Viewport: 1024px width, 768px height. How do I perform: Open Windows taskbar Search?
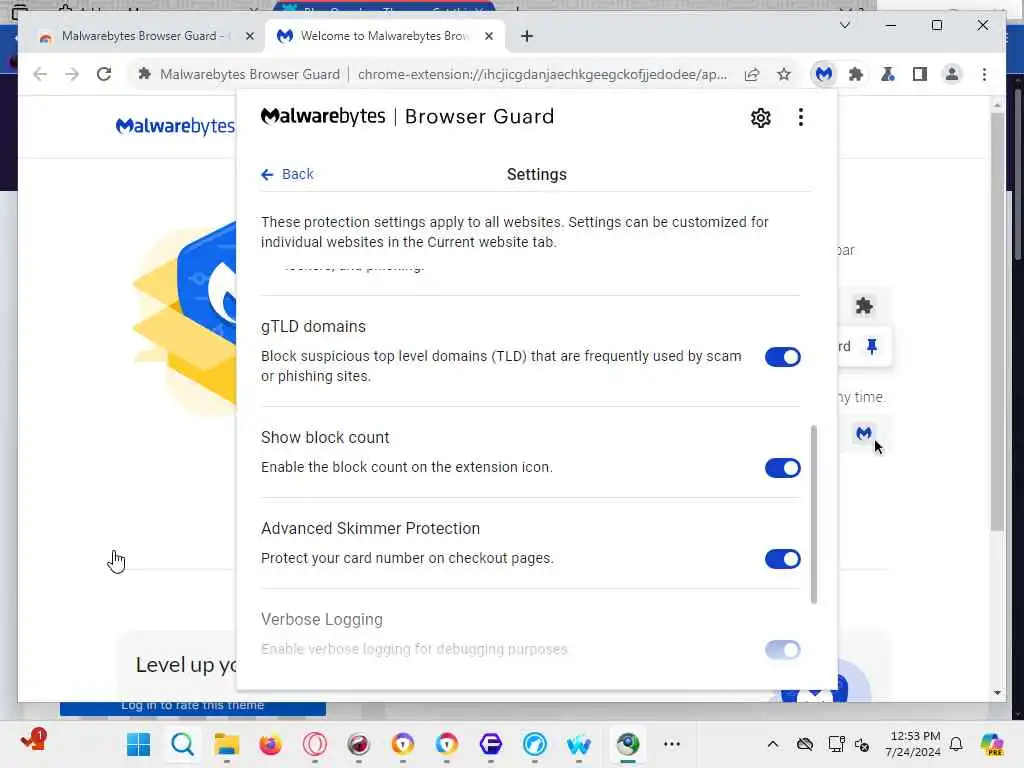coord(183,744)
